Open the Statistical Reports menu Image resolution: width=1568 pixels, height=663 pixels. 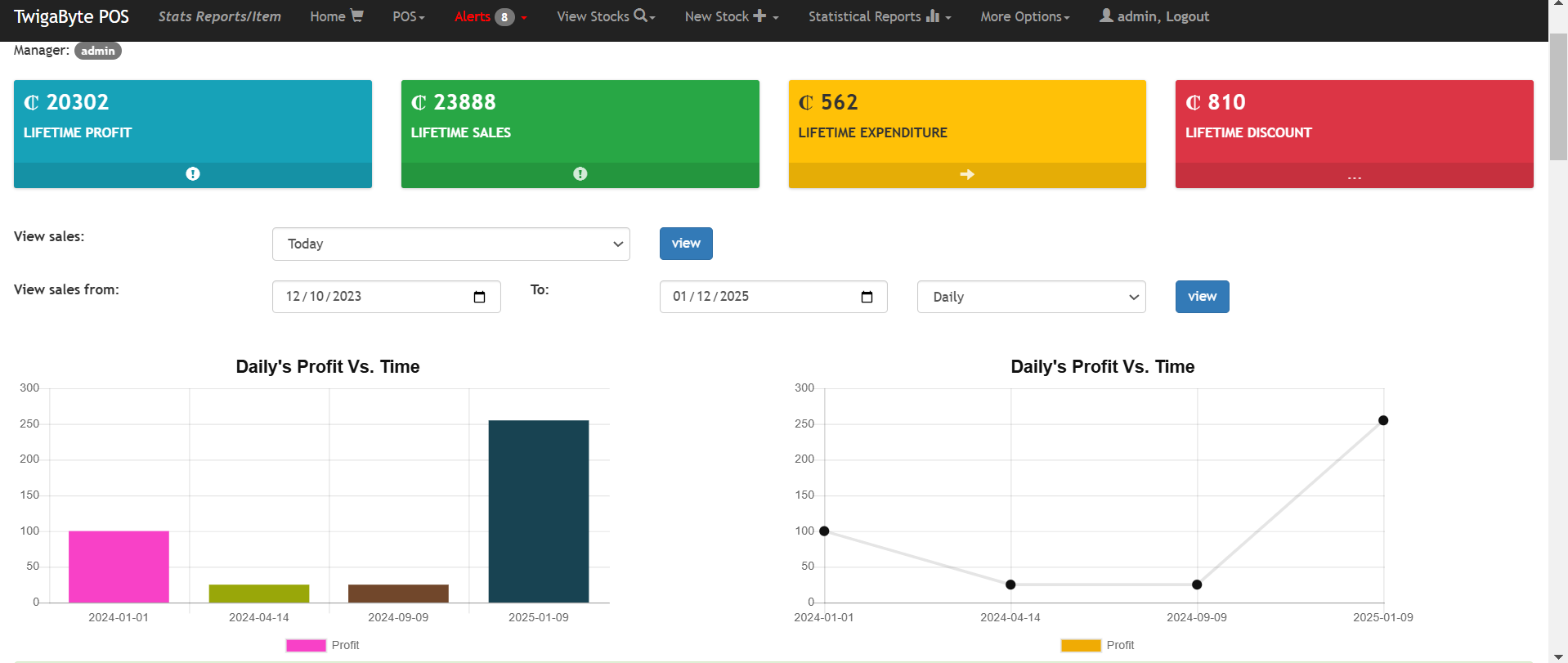[x=879, y=16]
